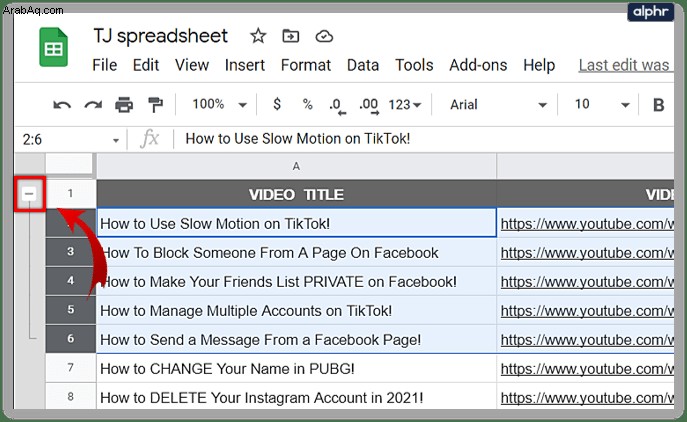Select row 5 header

tap(71, 310)
